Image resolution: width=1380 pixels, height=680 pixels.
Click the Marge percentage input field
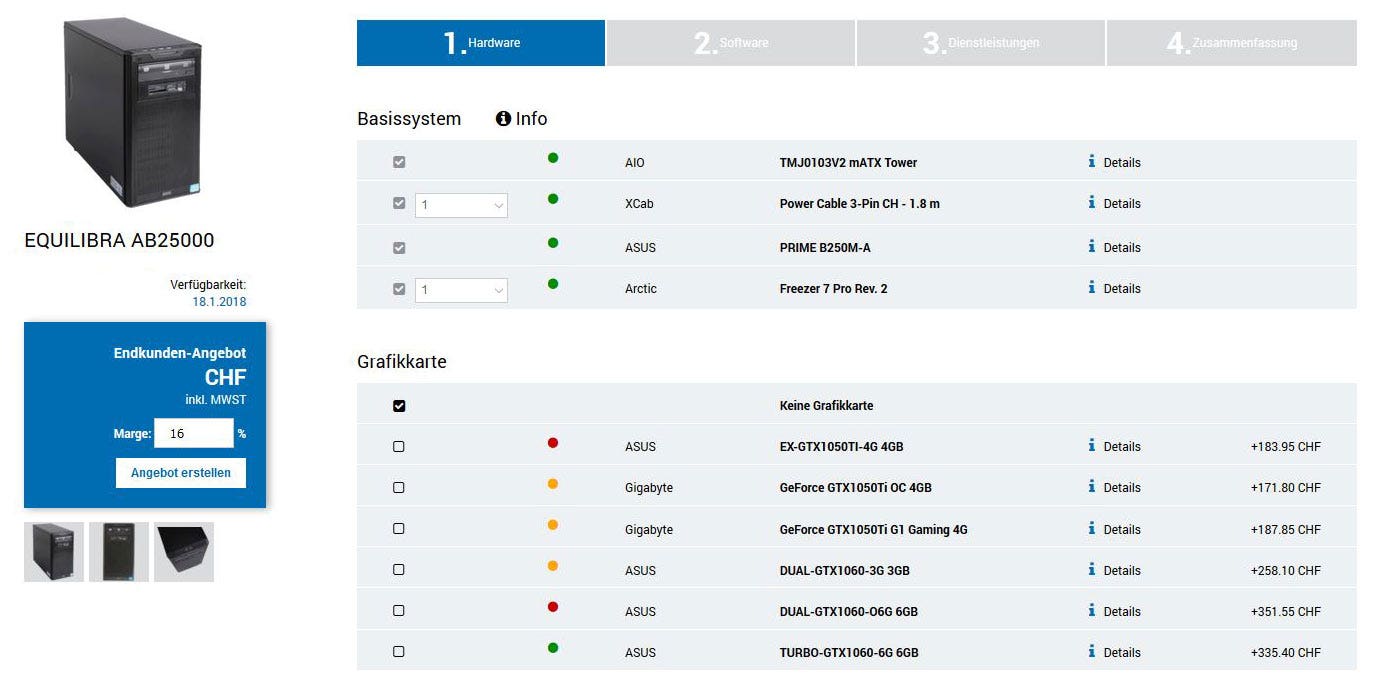click(194, 434)
